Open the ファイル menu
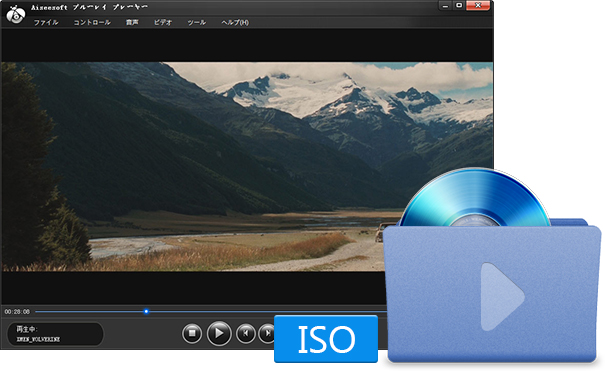The image size is (605, 371). click(x=46, y=22)
